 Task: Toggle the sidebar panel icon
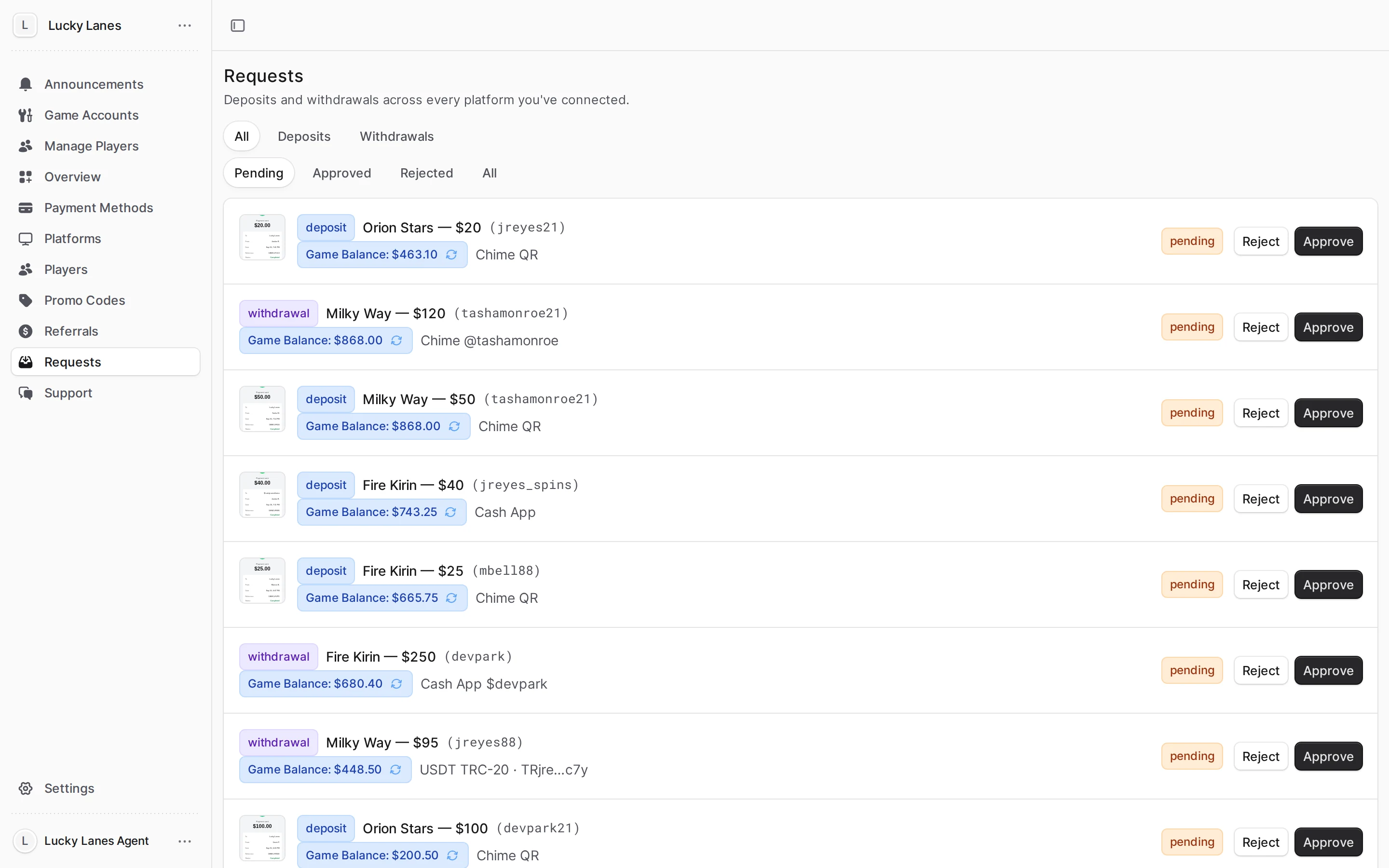[238, 25]
